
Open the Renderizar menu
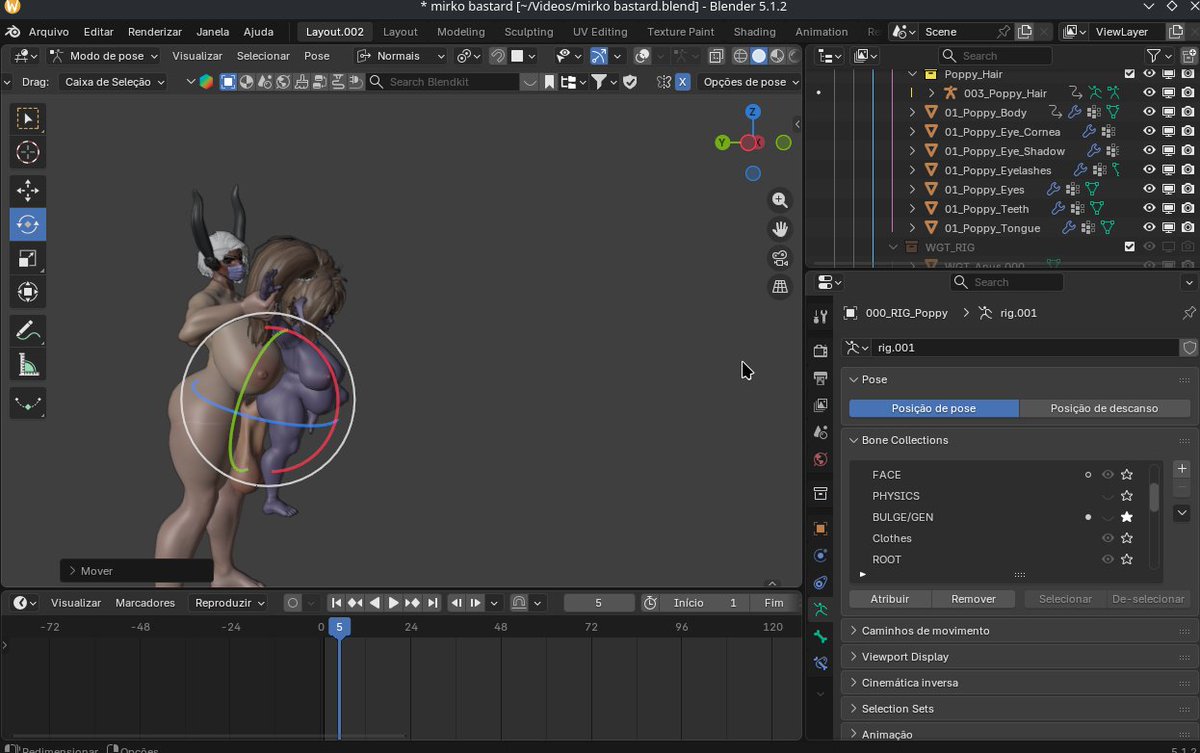tap(155, 32)
